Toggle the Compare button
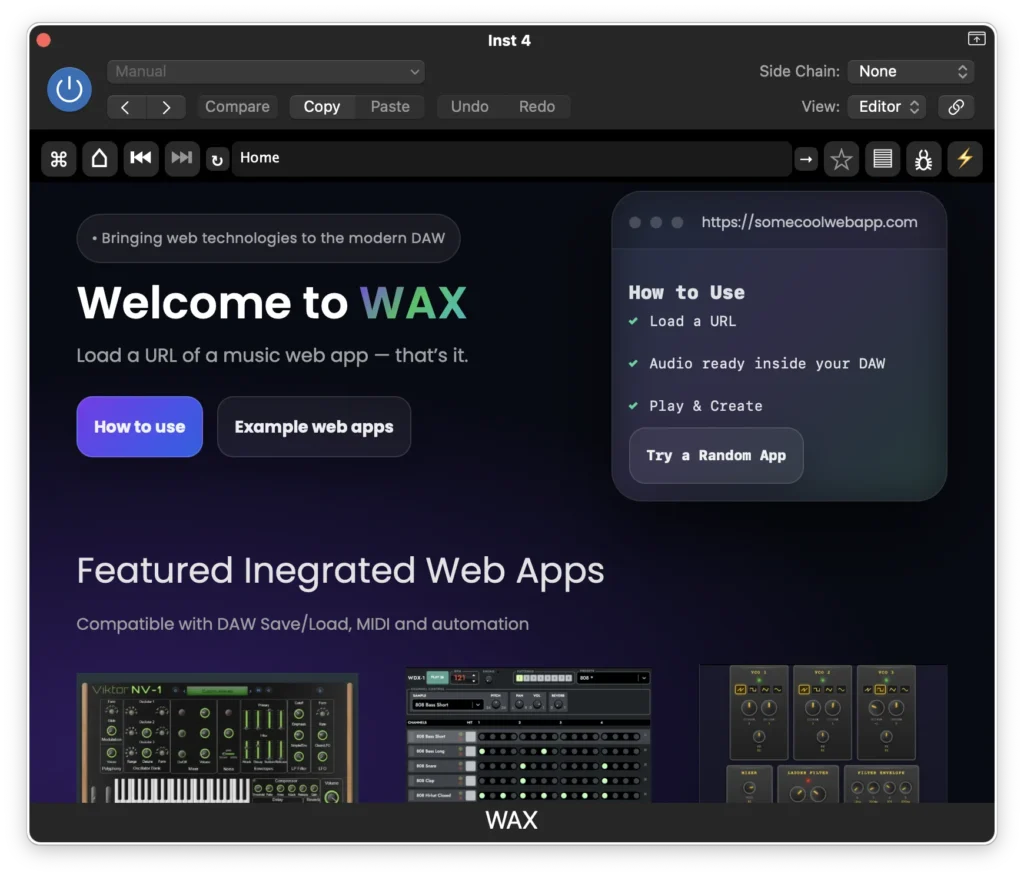1024x877 pixels. point(237,107)
